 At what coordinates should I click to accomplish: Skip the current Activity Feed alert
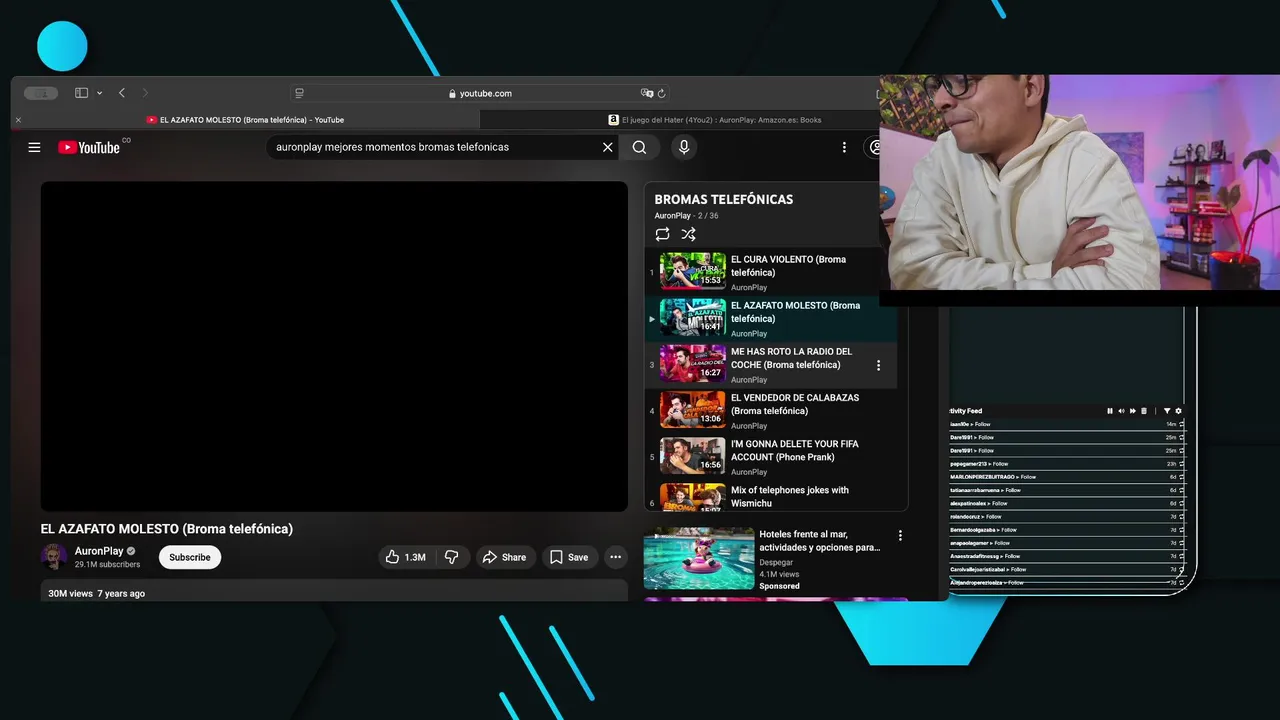(x=1133, y=411)
